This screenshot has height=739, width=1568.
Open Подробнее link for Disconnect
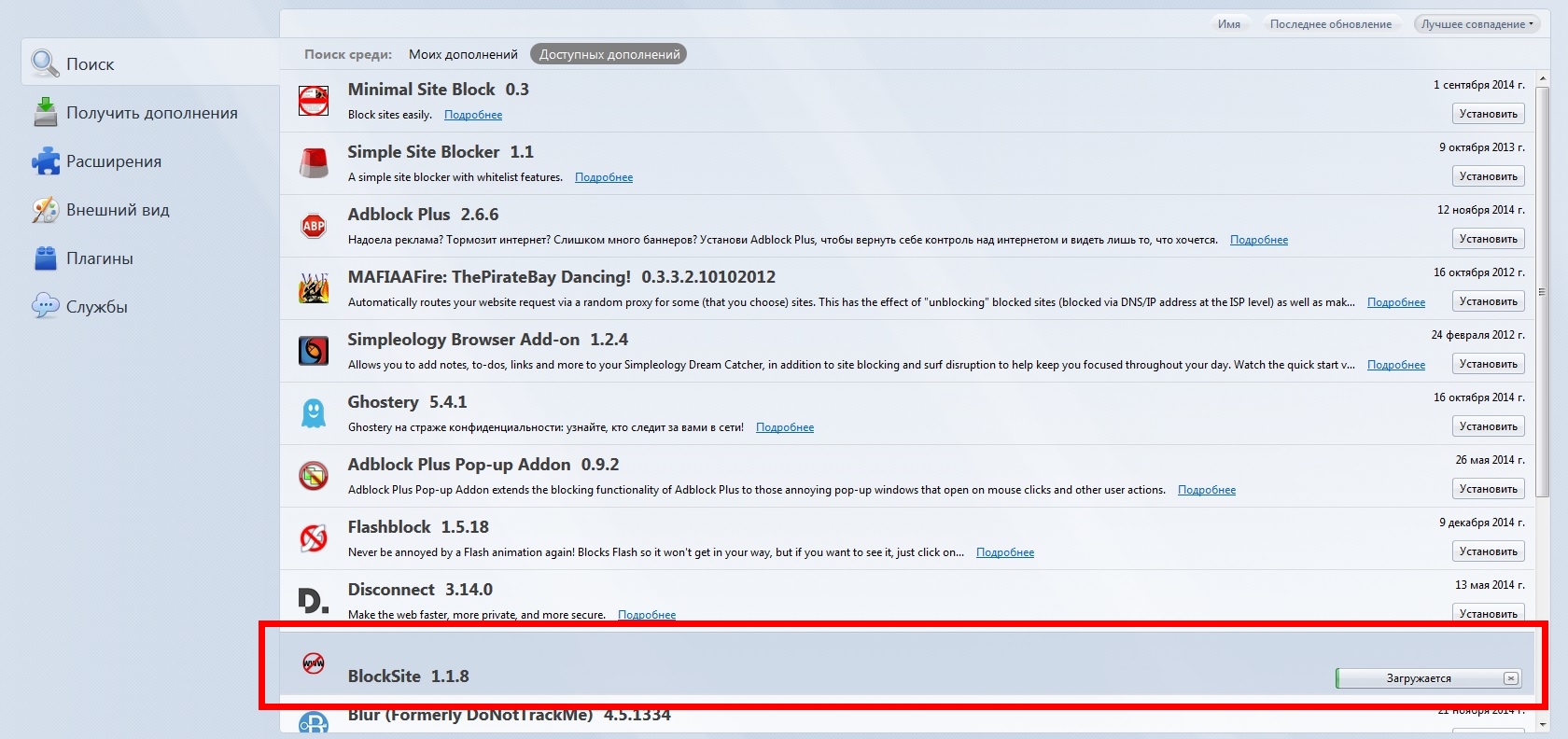(x=647, y=614)
